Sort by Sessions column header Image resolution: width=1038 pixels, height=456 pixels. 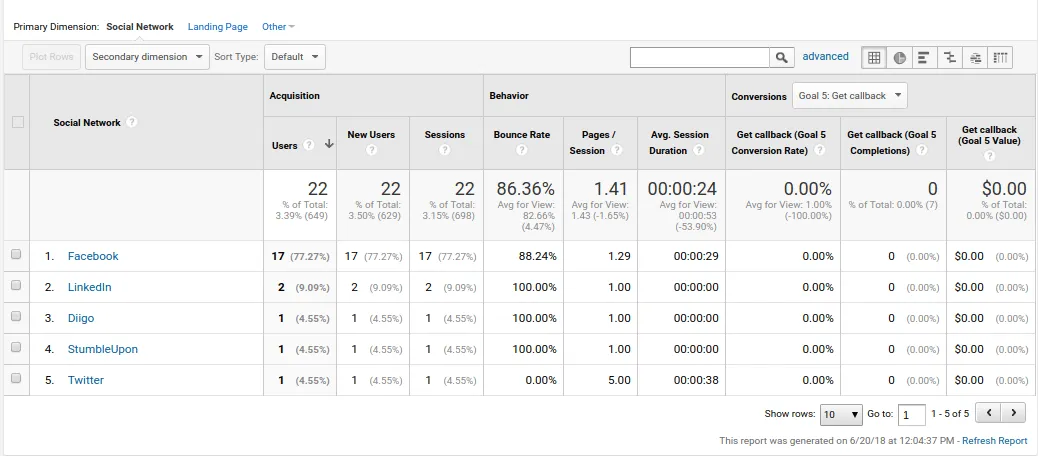(x=444, y=134)
